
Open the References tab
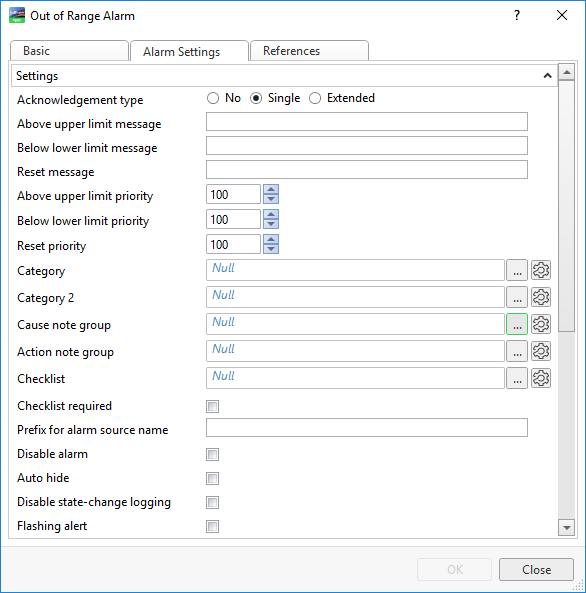pyautogui.click(x=309, y=51)
